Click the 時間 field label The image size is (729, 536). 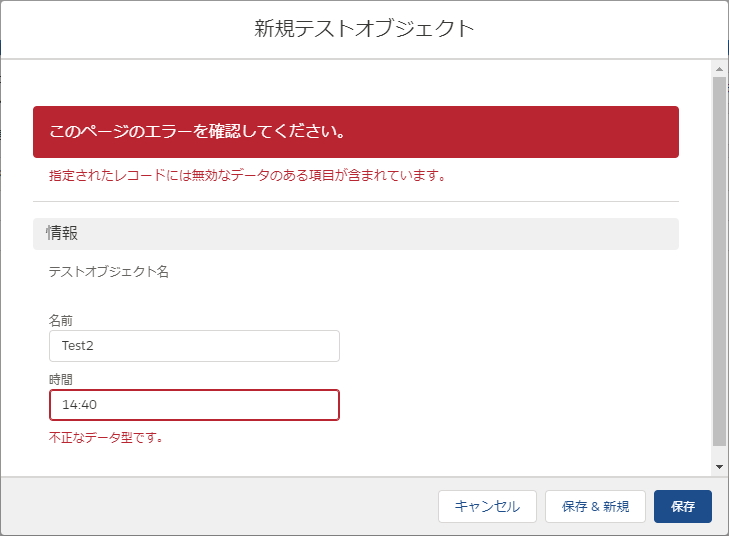(x=61, y=380)
